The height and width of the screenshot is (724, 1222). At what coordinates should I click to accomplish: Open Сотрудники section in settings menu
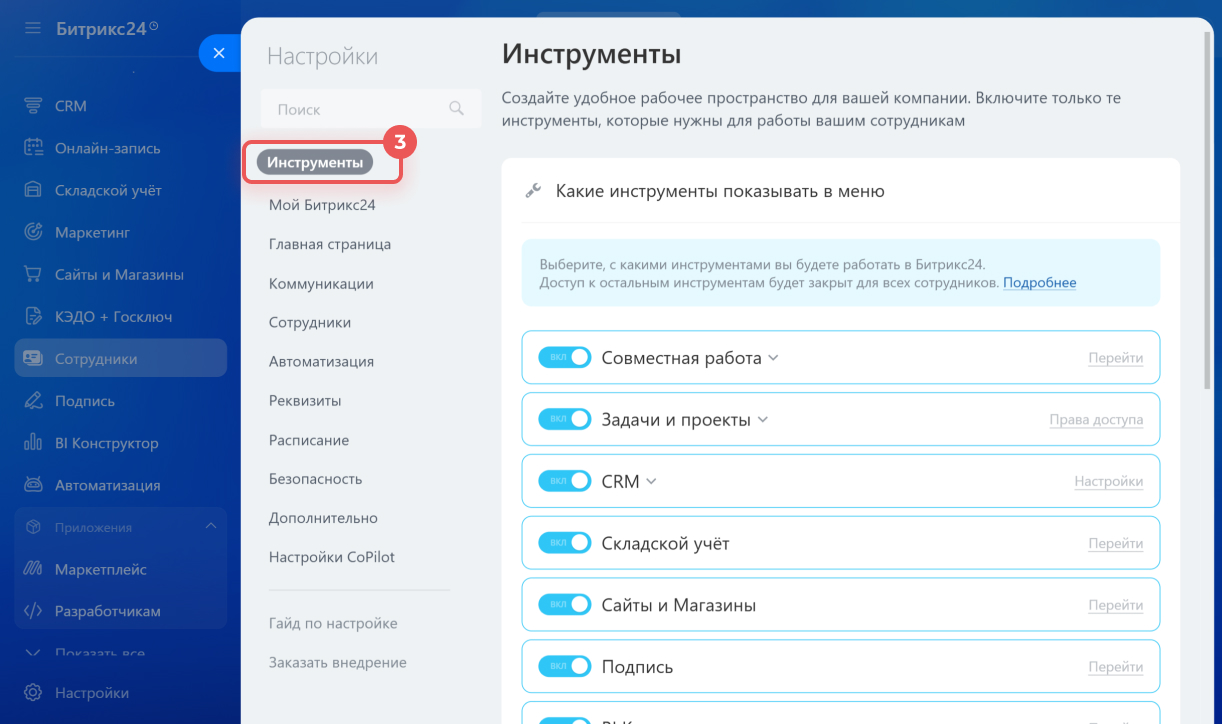[x=310, y=323]
